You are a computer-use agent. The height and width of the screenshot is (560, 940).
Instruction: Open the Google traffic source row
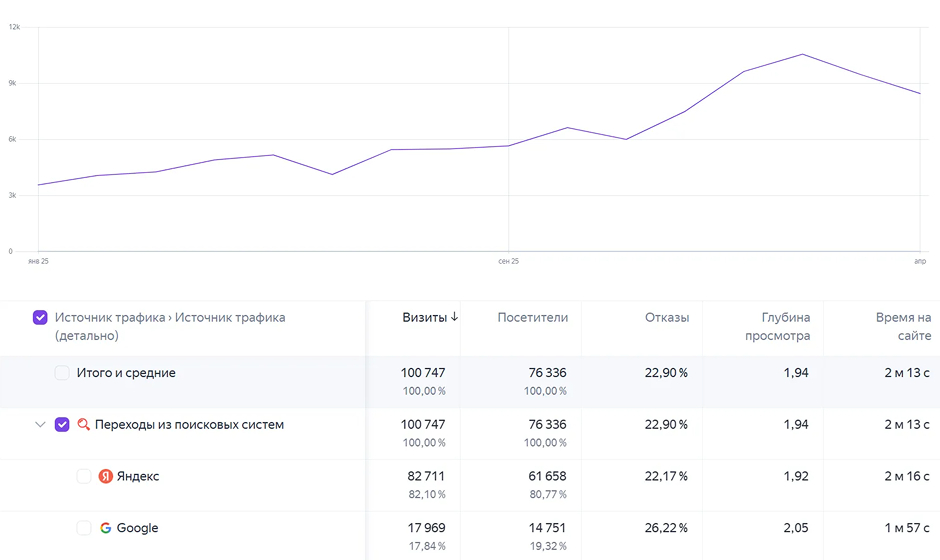(137, 528)
